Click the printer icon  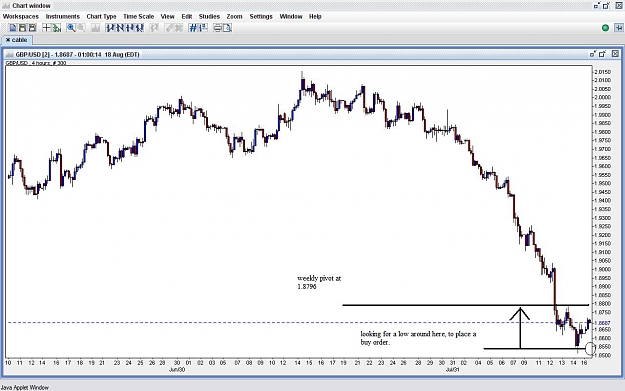(218, 28)
